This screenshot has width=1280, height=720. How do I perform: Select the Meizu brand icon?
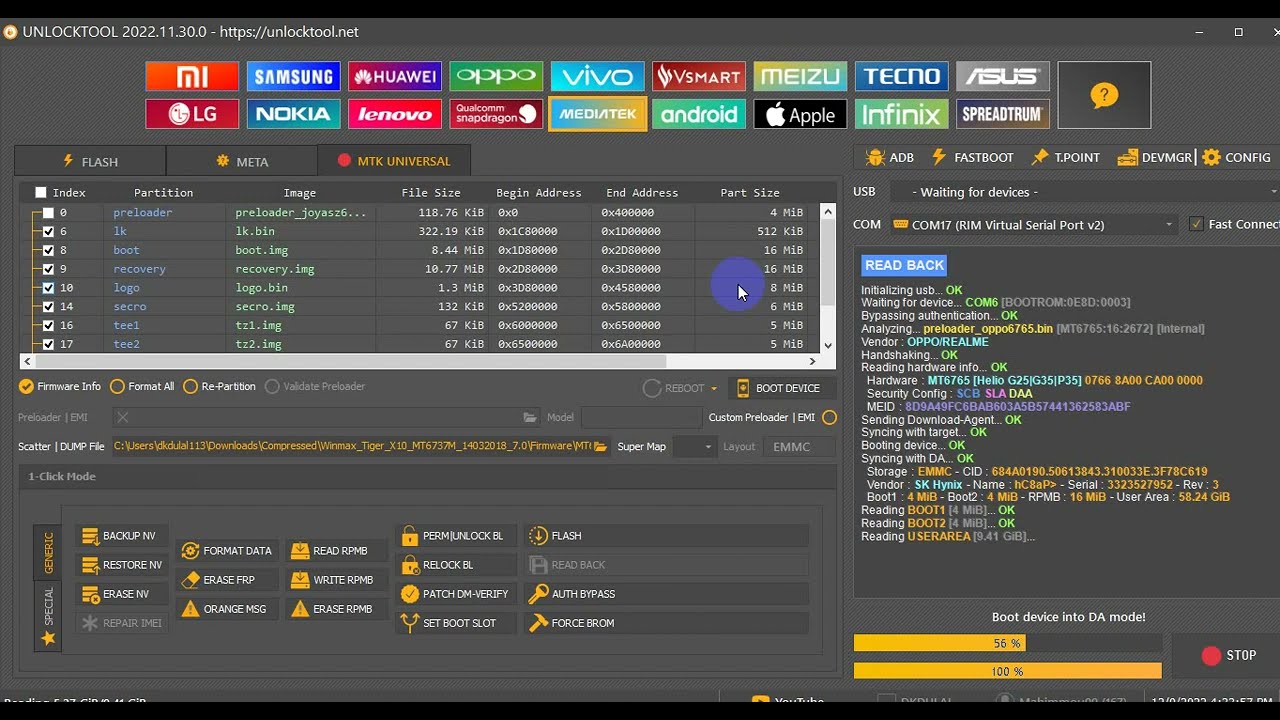tap(800, 77)
